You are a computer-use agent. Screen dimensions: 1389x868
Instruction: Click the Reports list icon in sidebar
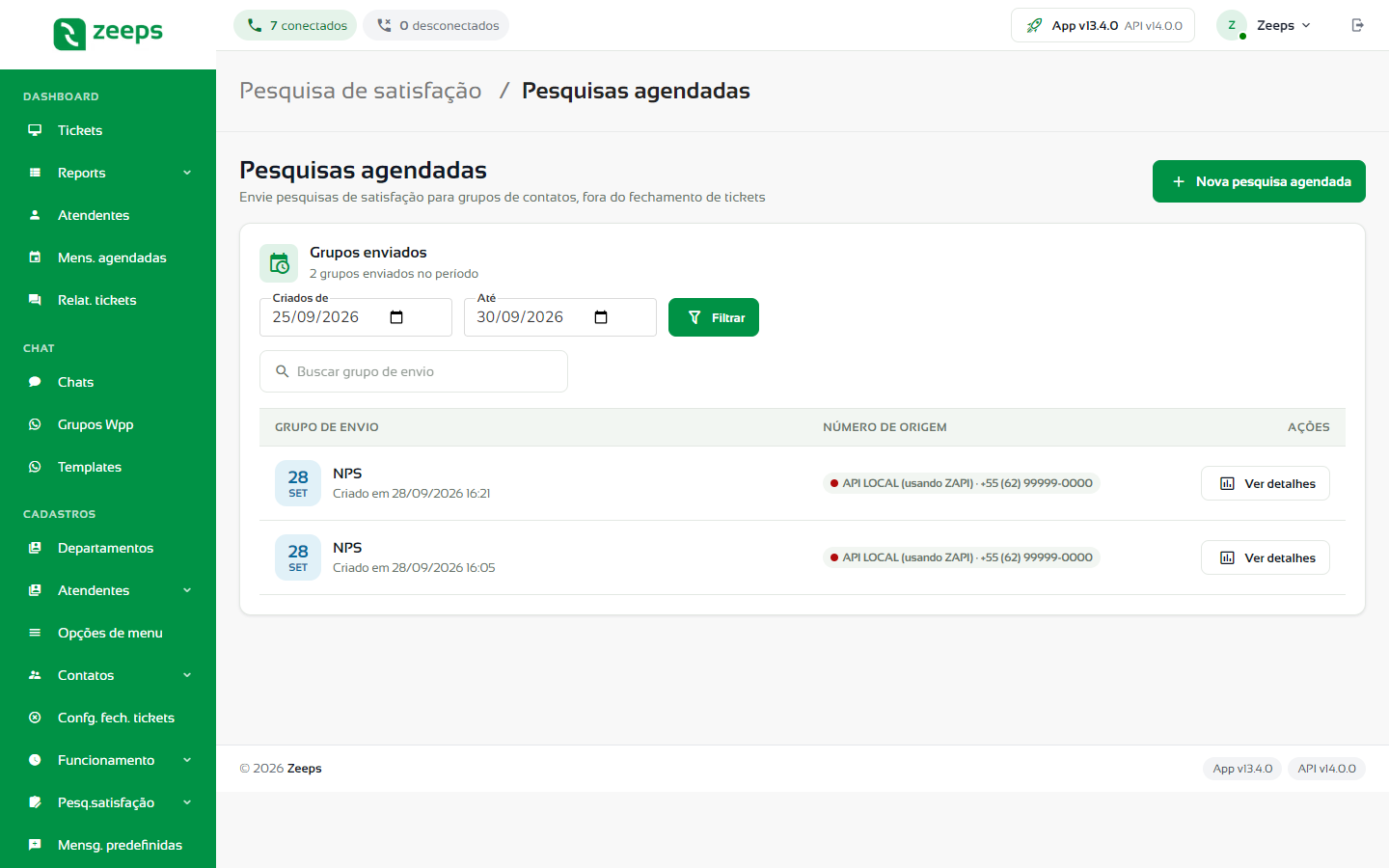click(35, 173)
